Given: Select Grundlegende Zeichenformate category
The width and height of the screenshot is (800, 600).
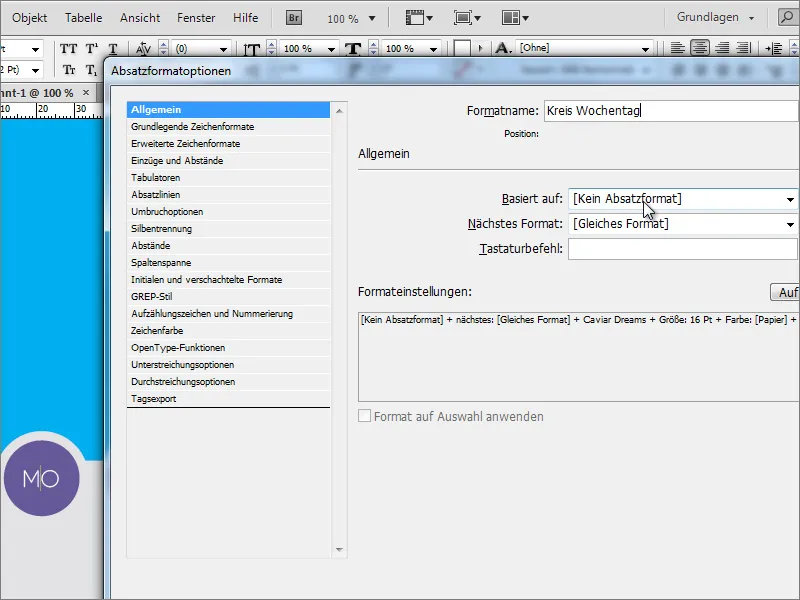Looking at the screenshot, I should tap(229, 127).
